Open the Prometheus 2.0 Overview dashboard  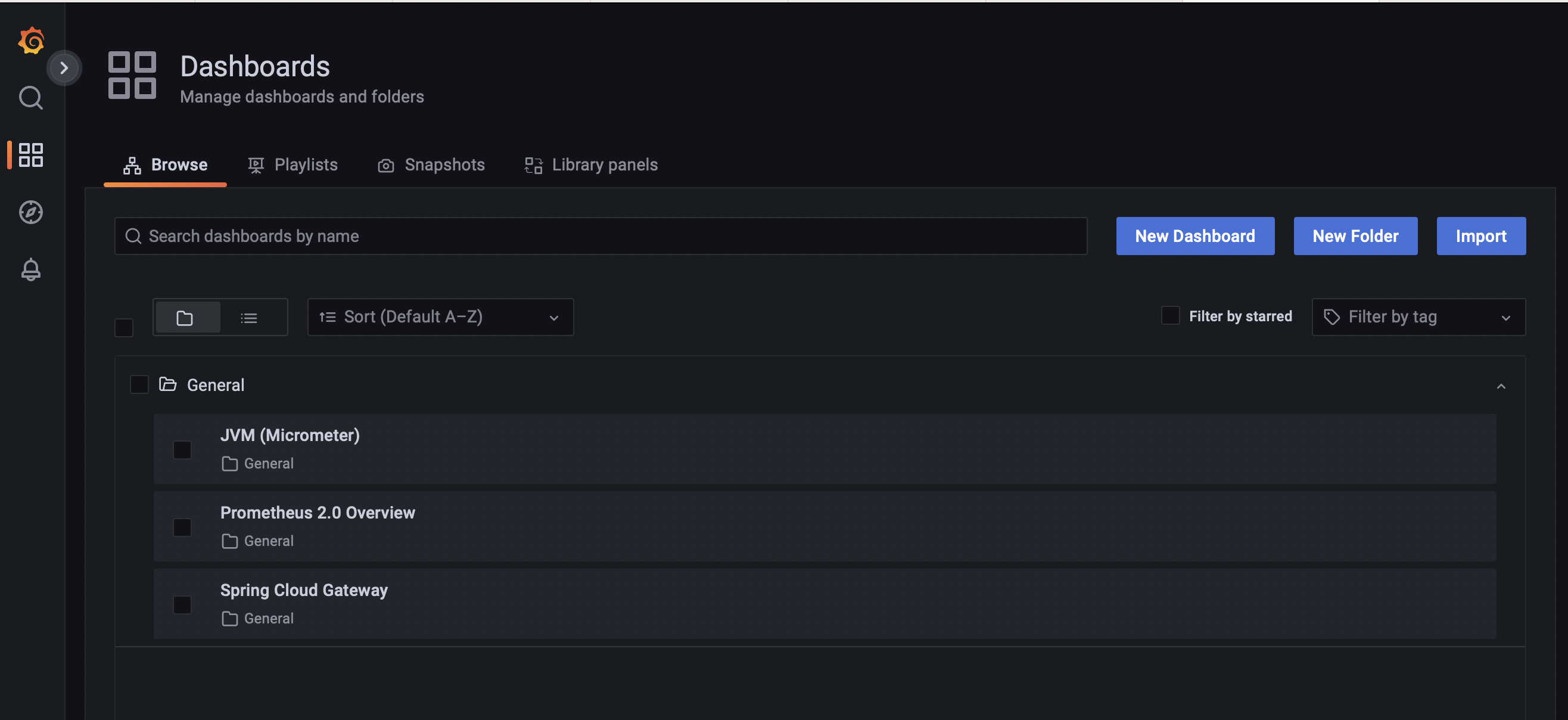[317, 512]
